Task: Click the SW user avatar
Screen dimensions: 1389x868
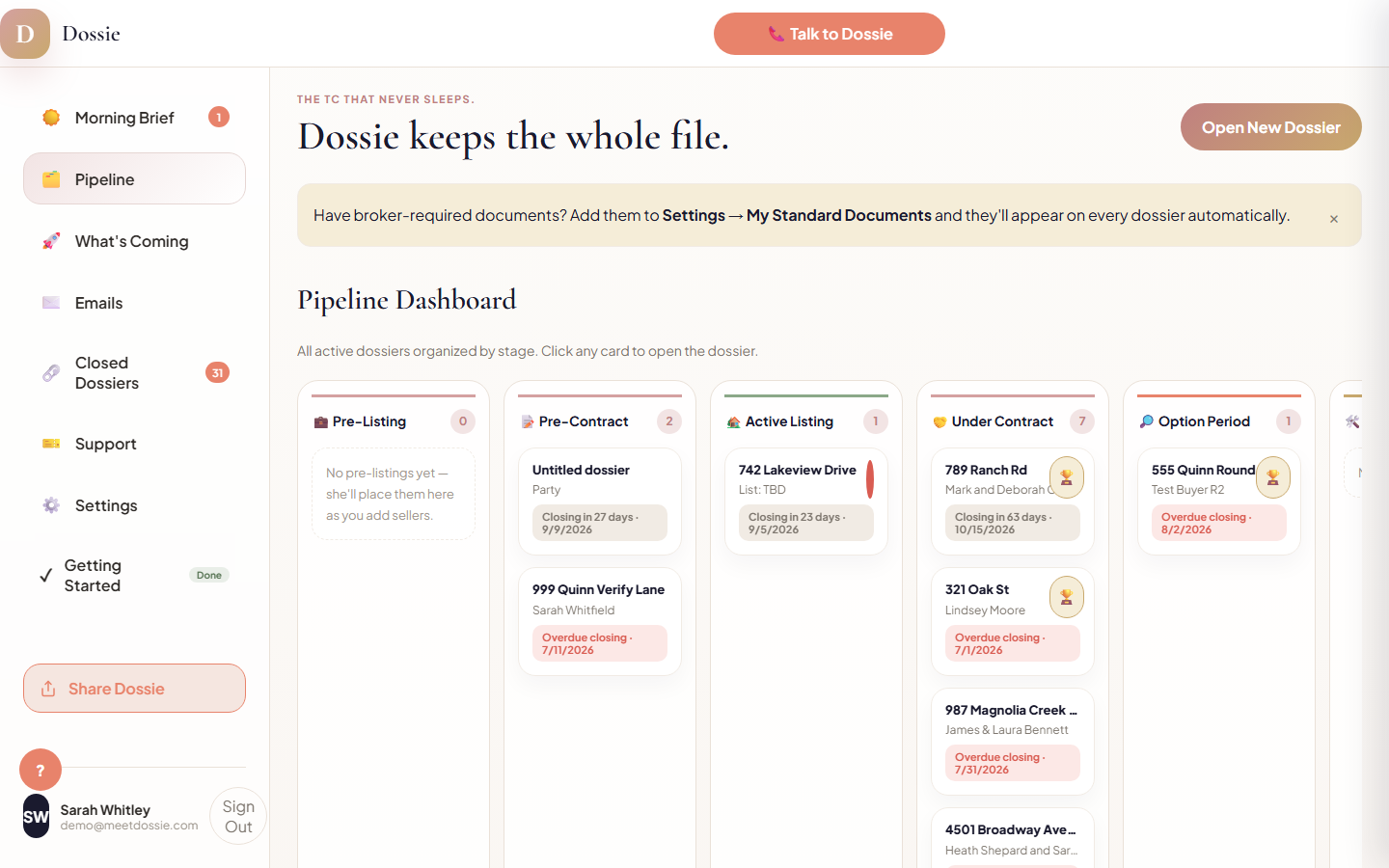Action: 36,817
